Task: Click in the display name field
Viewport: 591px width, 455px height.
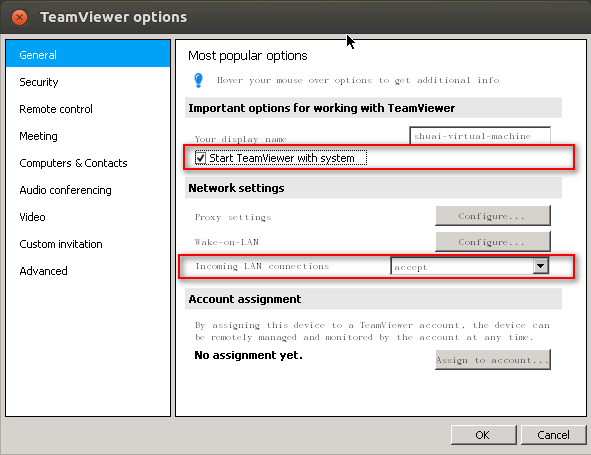Action: pyautogui.click(x=480, y=136)
